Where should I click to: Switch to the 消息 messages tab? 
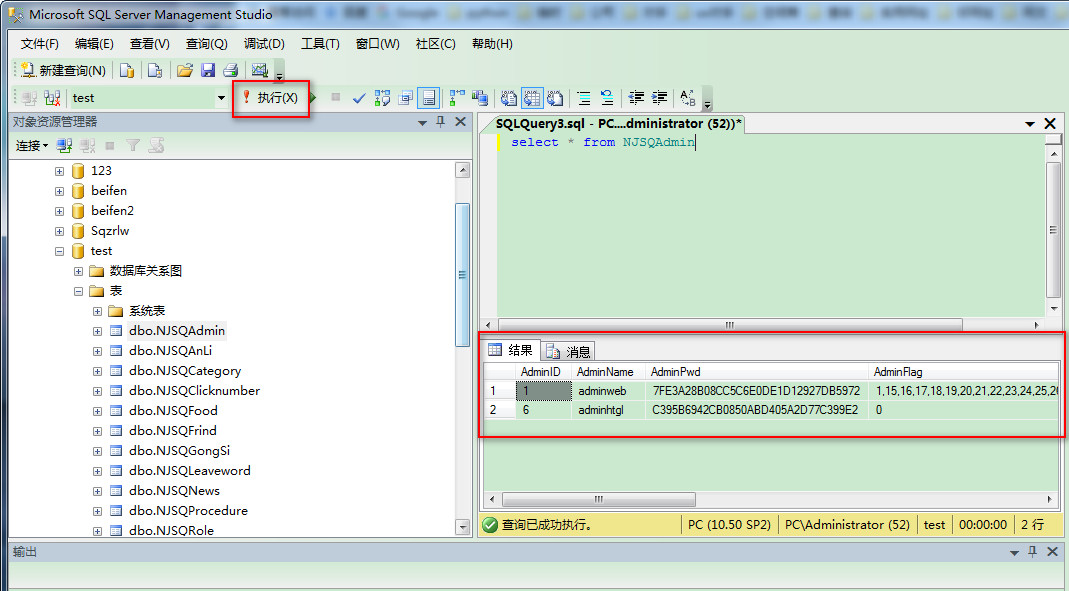pos(569,351)
